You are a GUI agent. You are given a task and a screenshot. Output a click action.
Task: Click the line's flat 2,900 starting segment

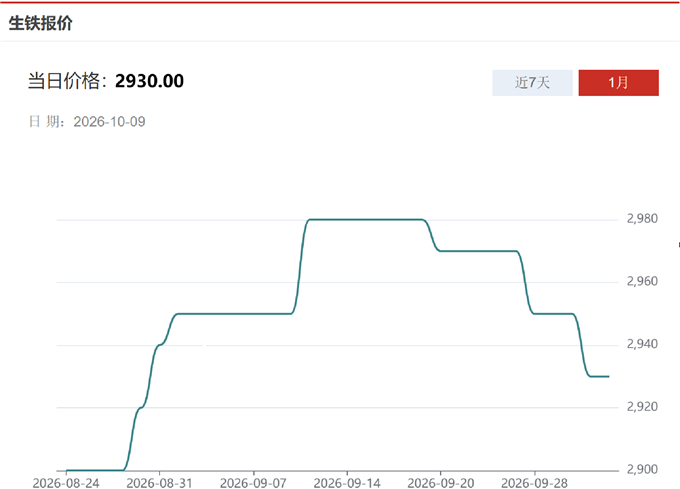coord(95,470)
